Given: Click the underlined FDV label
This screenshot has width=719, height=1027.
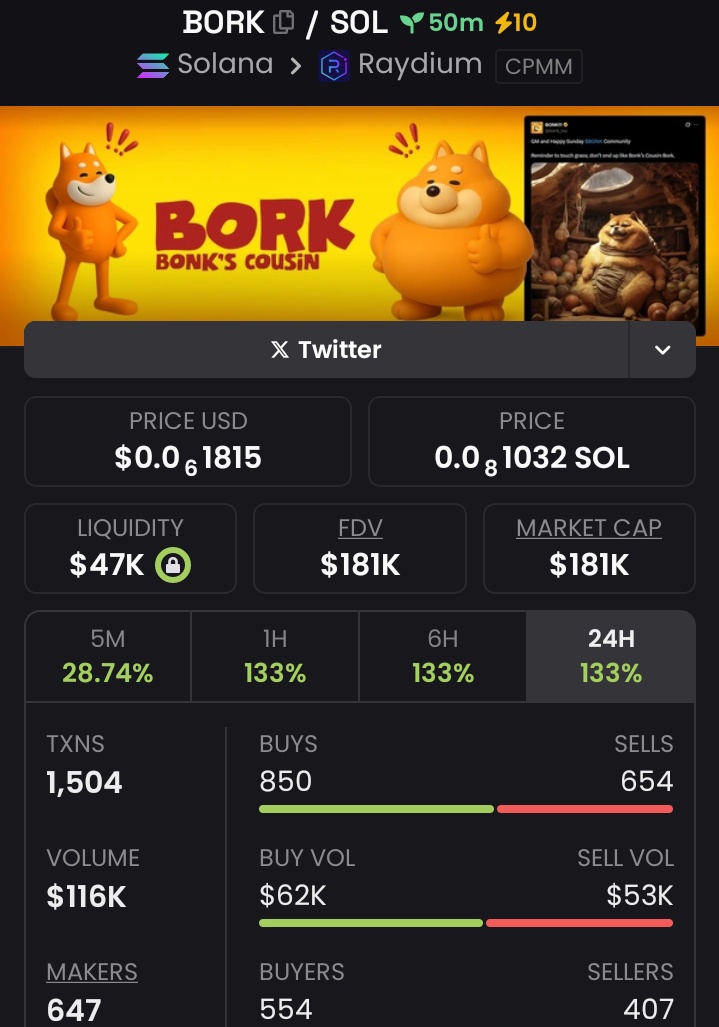Looking at the screenshot, I should (x=360, y=528).
